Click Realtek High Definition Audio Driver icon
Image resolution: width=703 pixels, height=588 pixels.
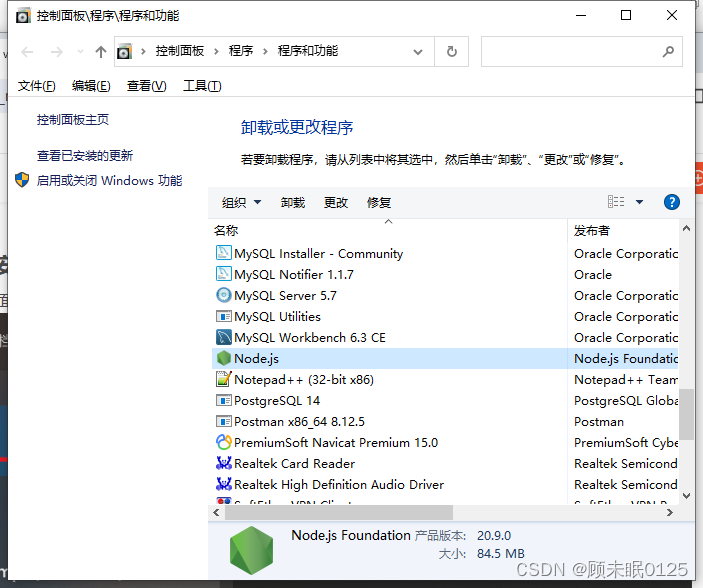223,484
